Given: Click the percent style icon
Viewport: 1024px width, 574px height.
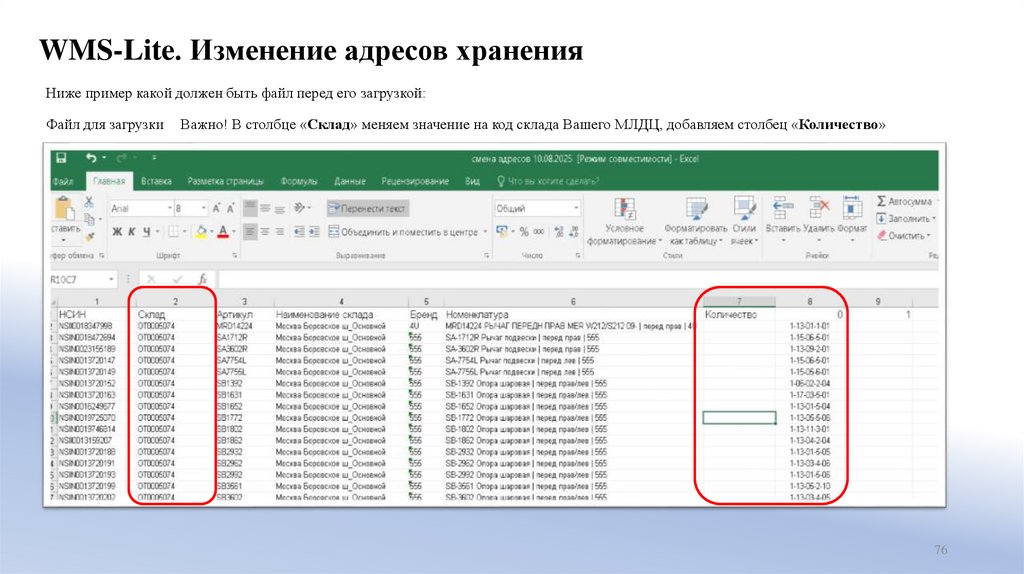Looking at the screenshot, I should (x=524, y=232).
